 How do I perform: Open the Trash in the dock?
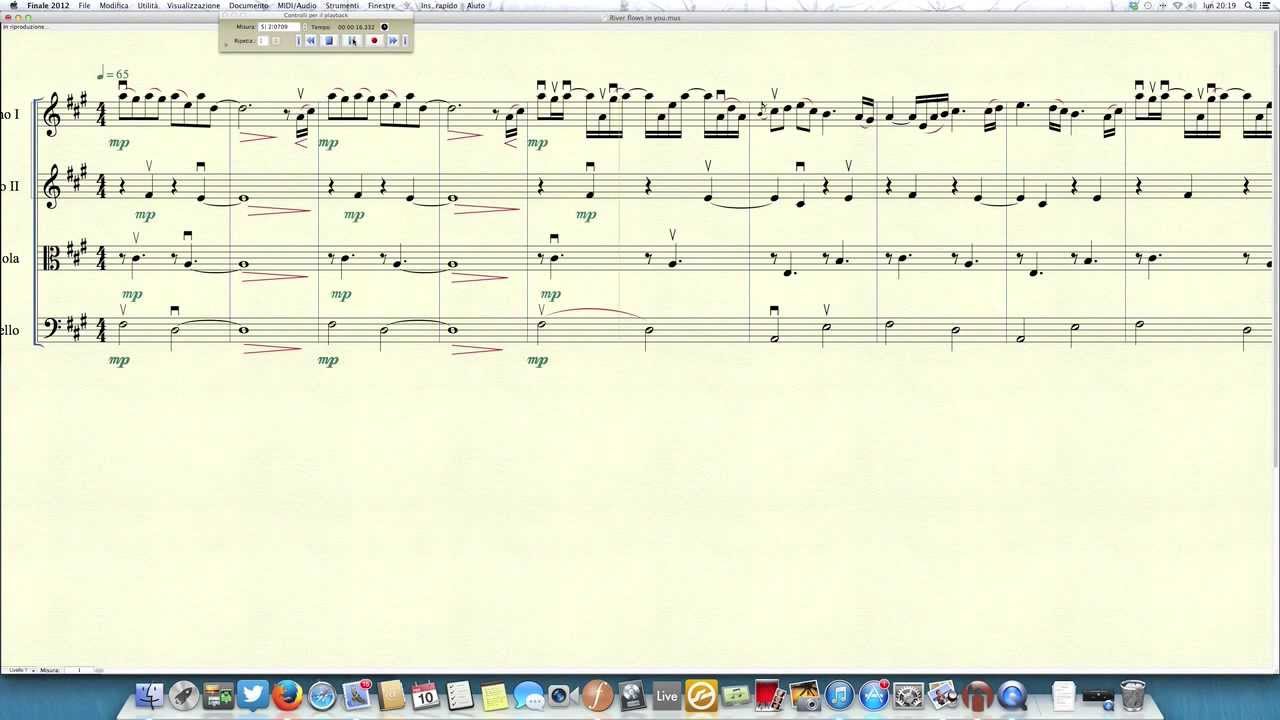(x=1132, y=695)
